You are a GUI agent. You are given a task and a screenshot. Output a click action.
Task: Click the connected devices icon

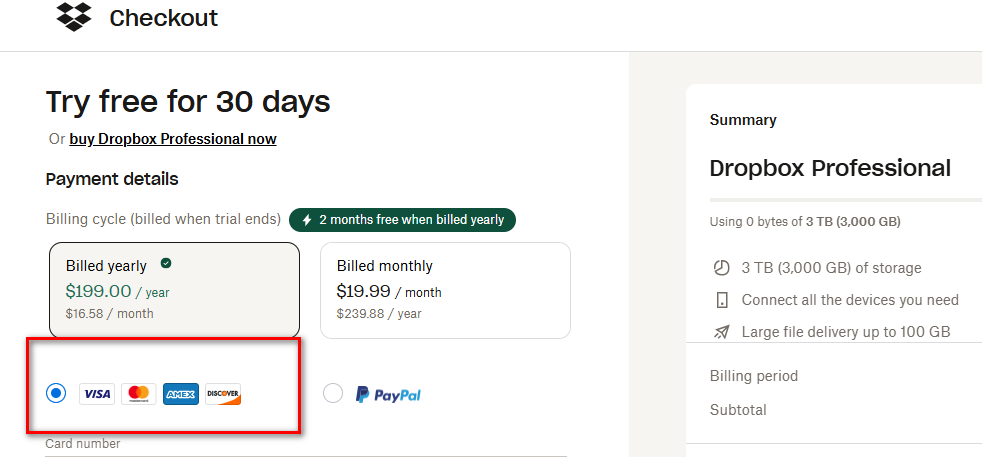(722, 300)
